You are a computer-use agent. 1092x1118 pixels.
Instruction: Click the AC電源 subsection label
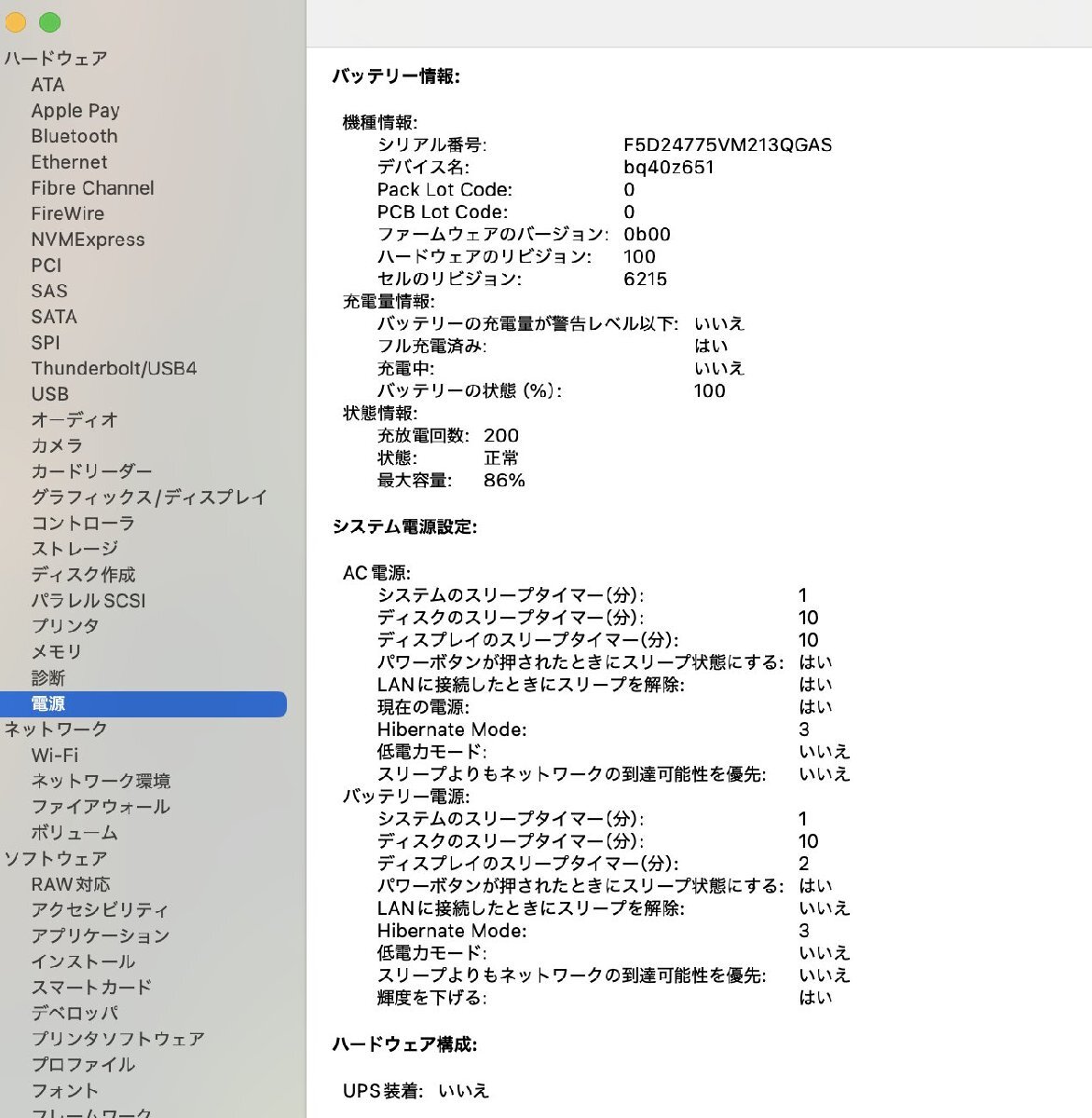coord(376,573)
